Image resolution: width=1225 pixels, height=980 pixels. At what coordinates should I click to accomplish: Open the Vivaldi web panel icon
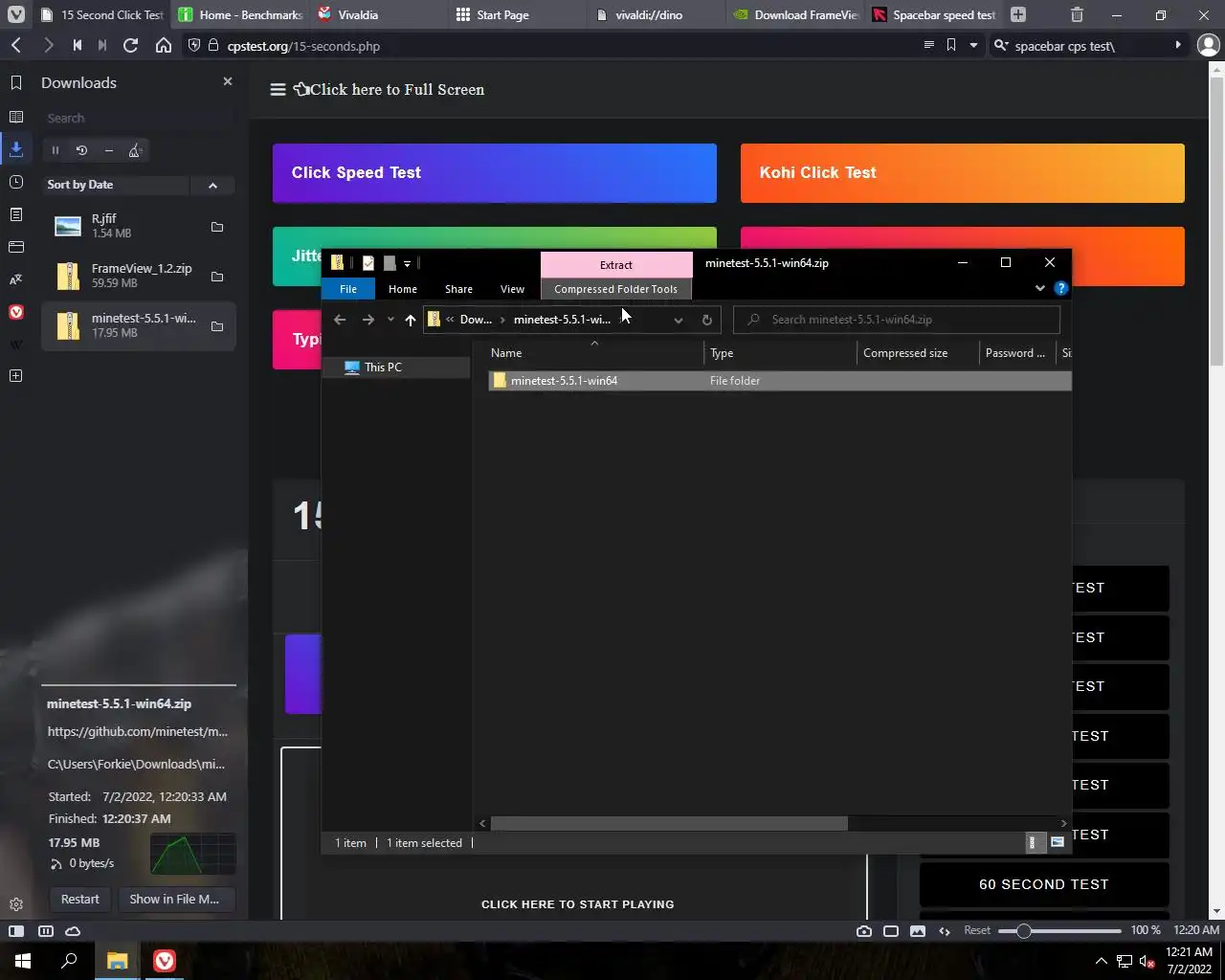click(x=16, y=312)
